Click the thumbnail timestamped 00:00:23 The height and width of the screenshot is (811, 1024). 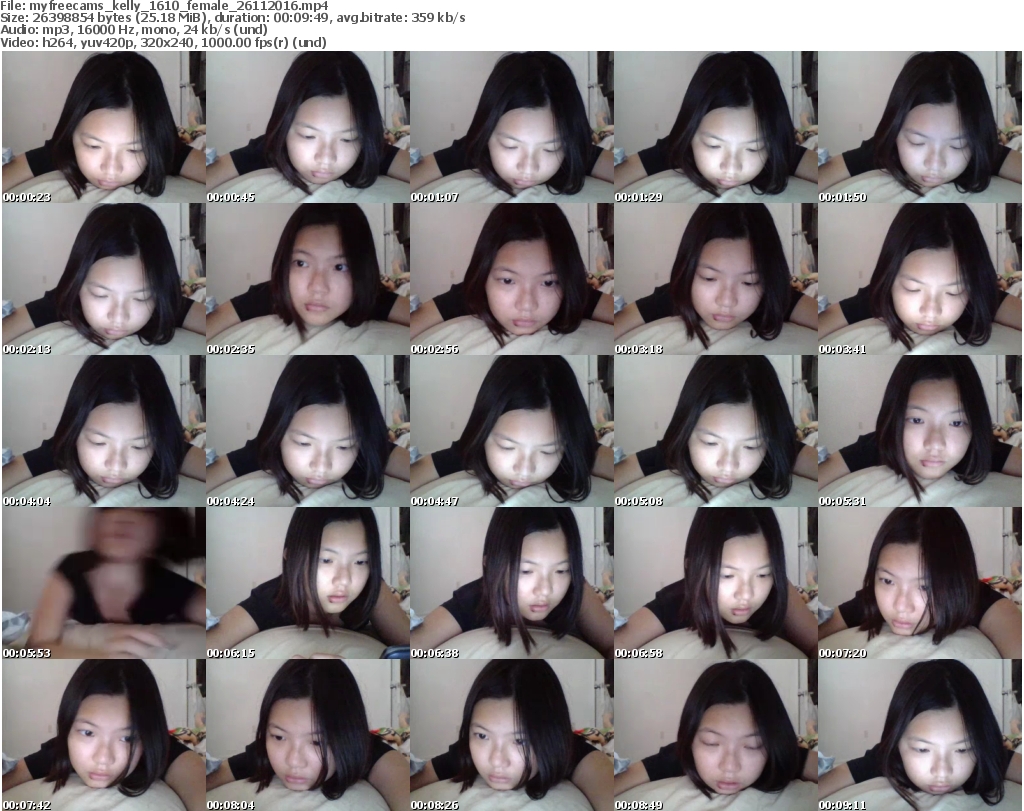103,127
